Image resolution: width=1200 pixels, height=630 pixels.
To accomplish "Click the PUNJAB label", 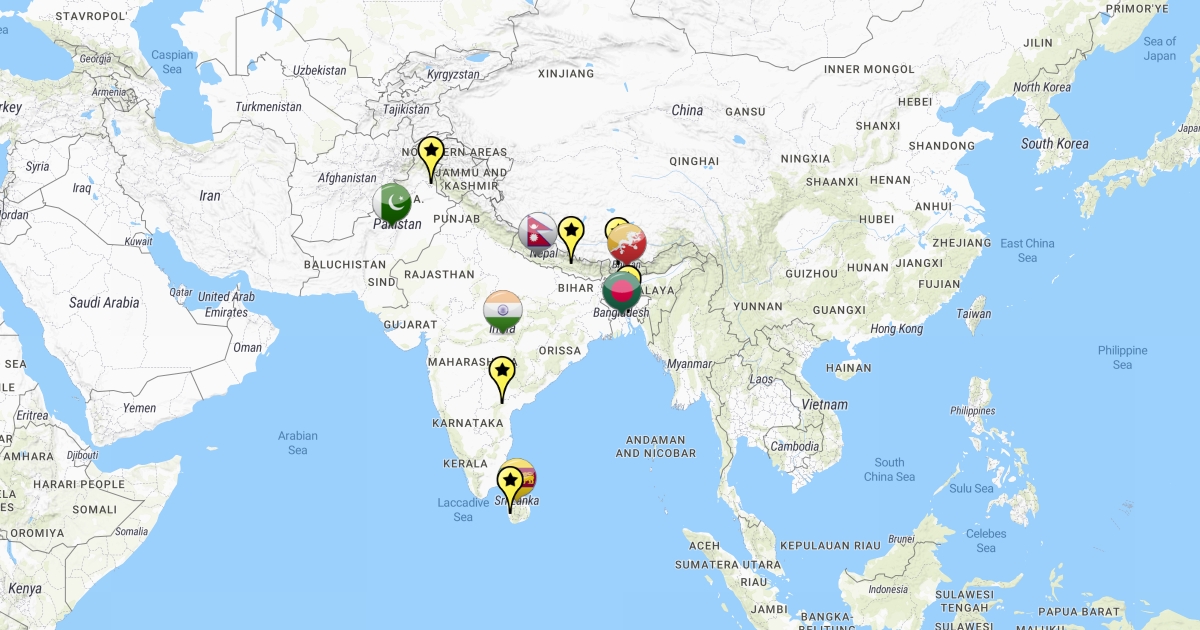I will 457,217.
